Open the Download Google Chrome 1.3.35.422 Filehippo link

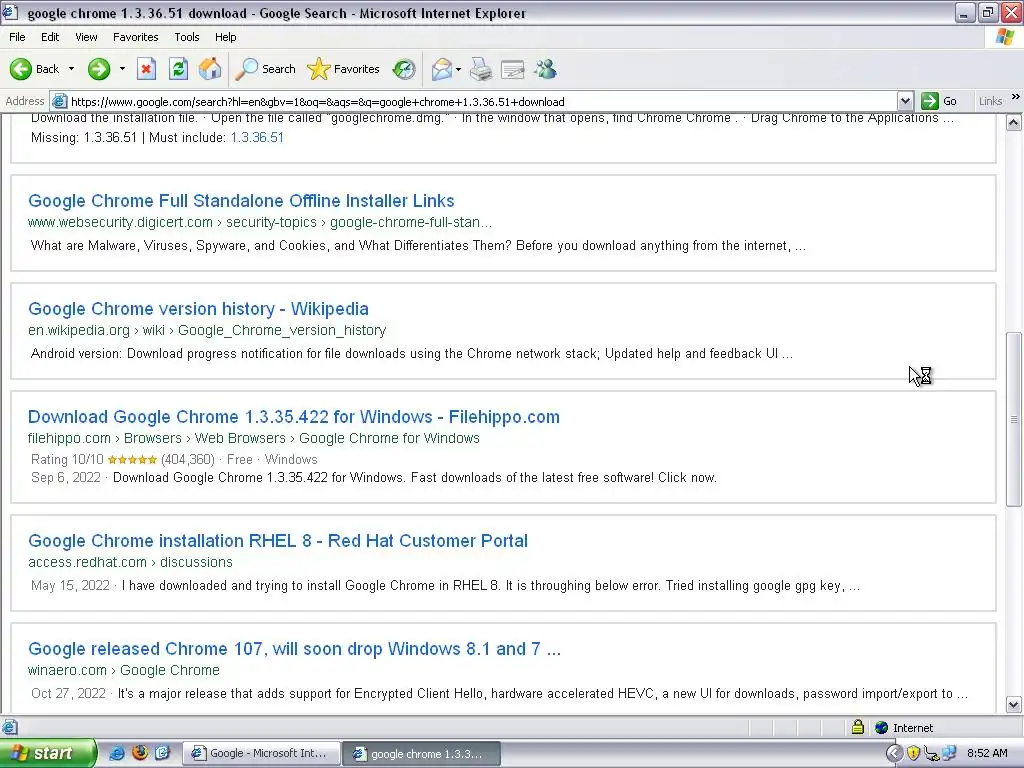[x=293, y=417]
